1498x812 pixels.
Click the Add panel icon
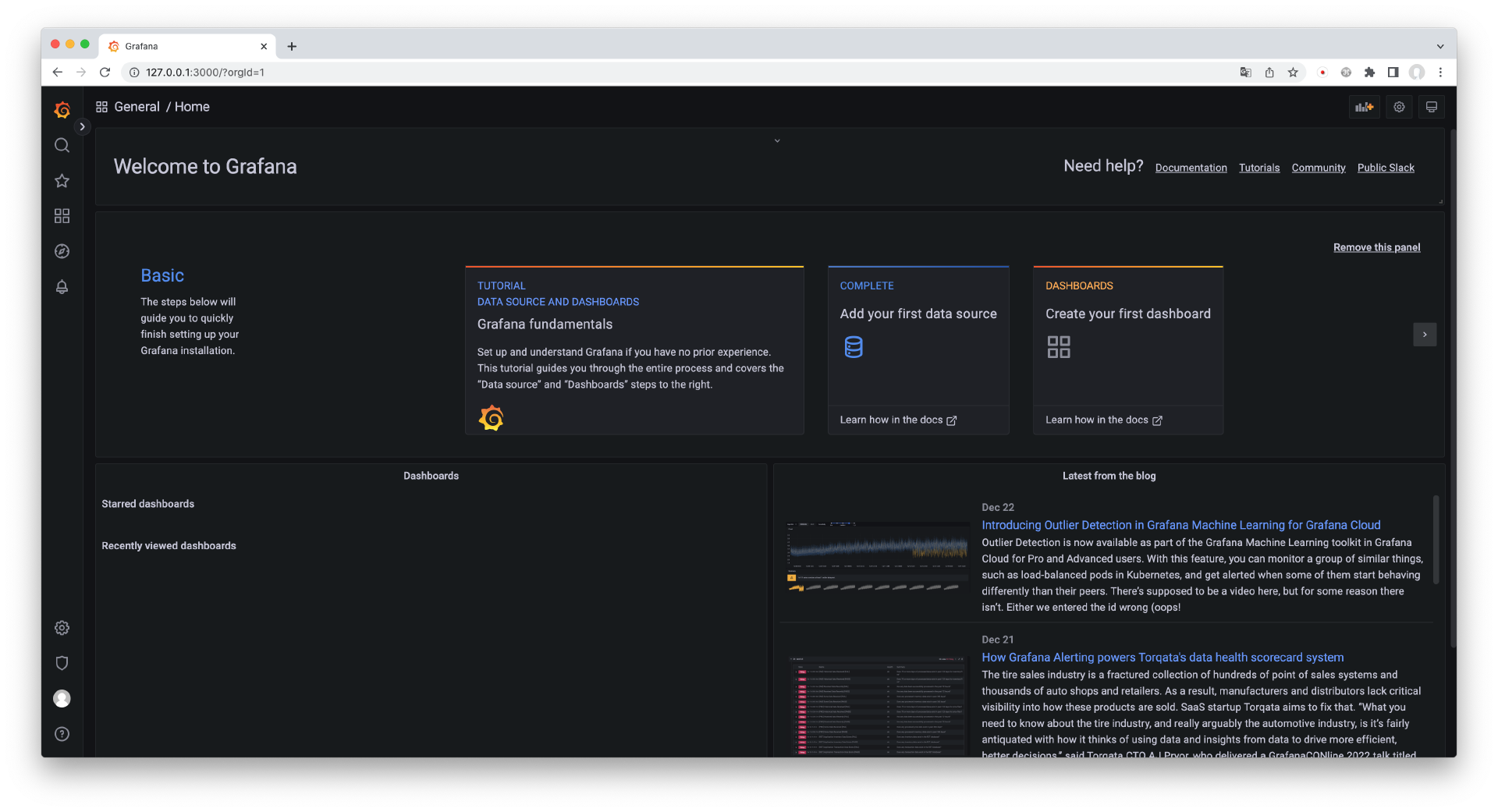[x=1364, y=107]
